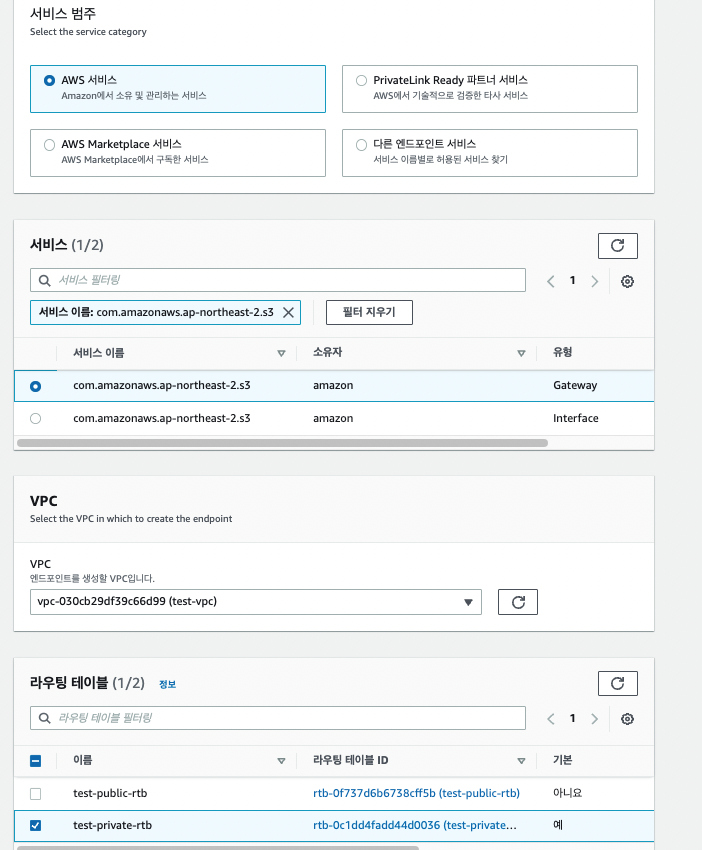Click the 필터 지우기 button
The width and height of the screenshot is (702, 850).
(369, 312)
